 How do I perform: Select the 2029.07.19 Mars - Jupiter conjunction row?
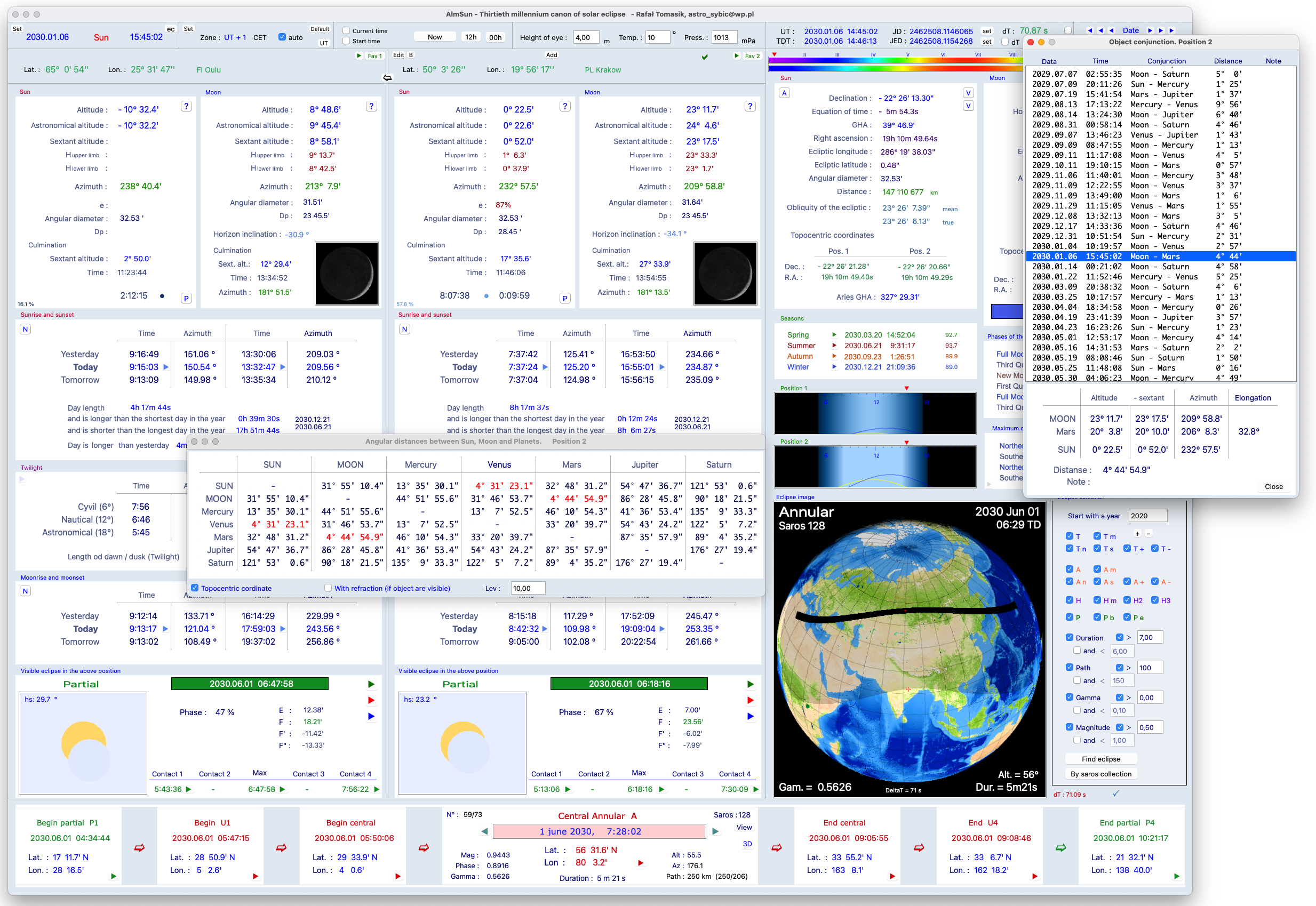1160,94
